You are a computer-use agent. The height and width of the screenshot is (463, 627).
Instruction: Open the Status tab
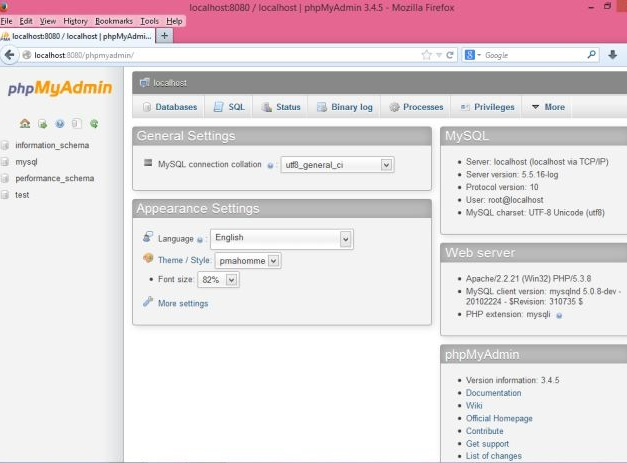[280, 107]
